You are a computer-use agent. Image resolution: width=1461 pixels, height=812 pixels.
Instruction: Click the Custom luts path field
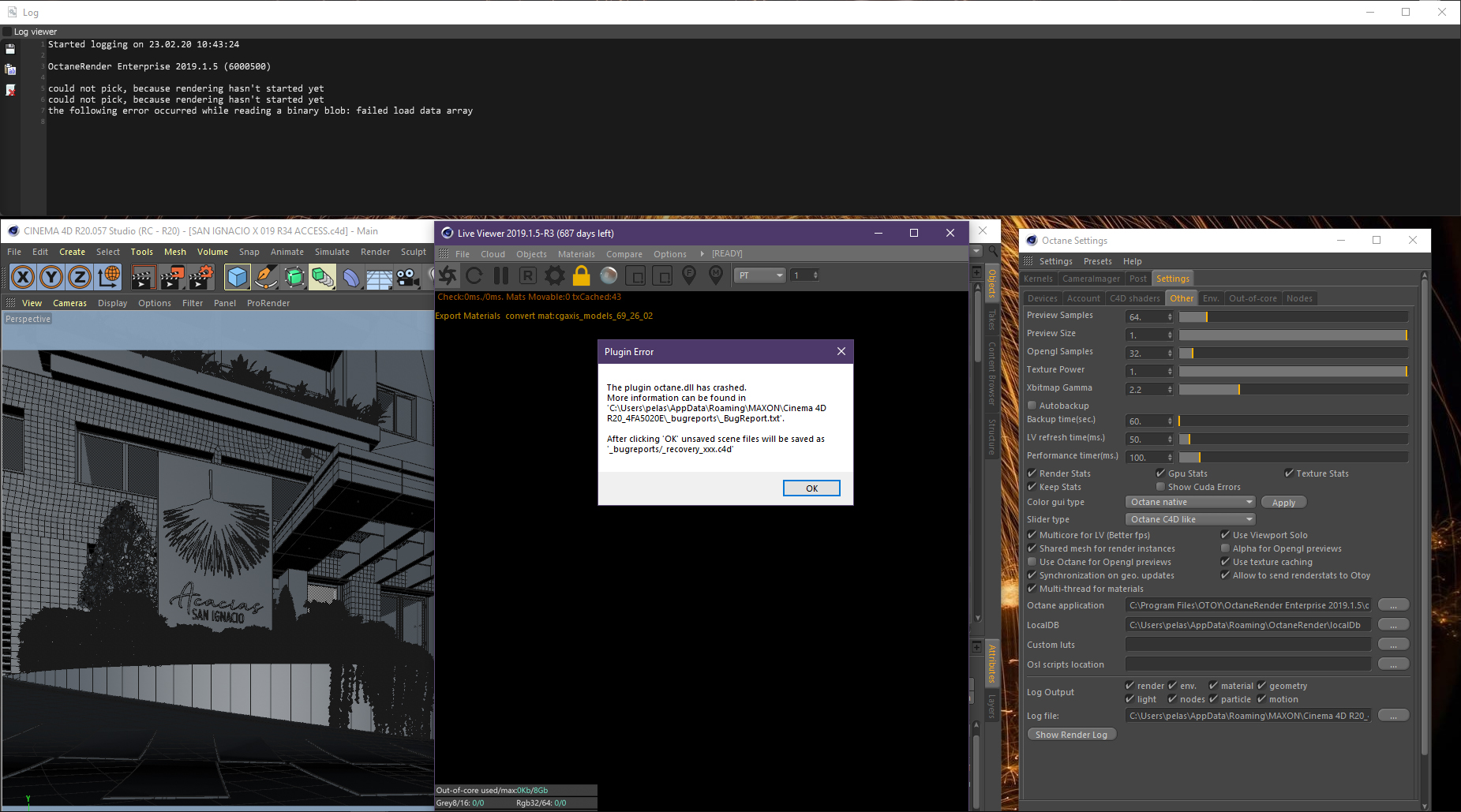1248,645
